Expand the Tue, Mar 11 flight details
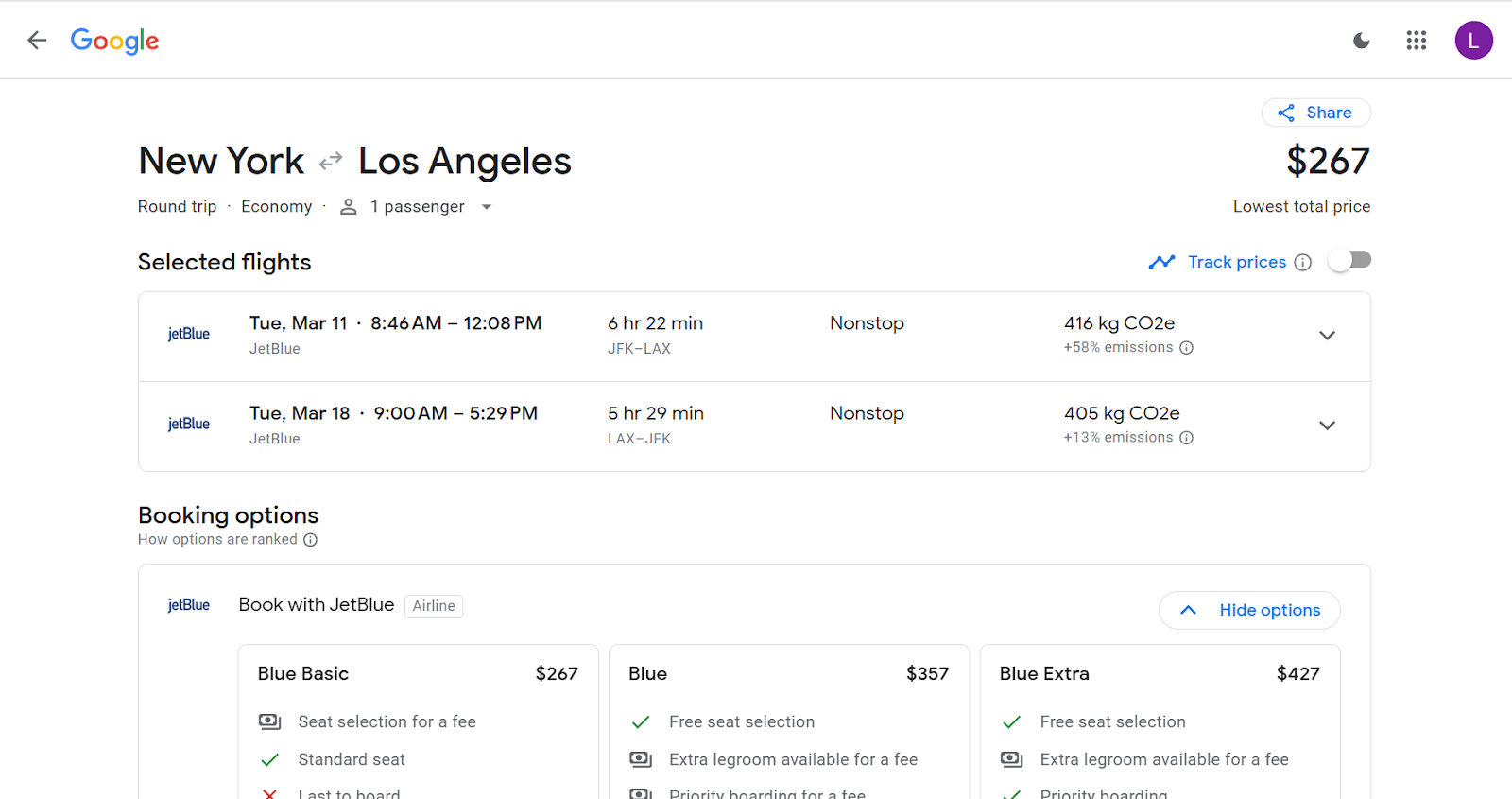Screen dimensions: 1512x799 [1327, 336]
